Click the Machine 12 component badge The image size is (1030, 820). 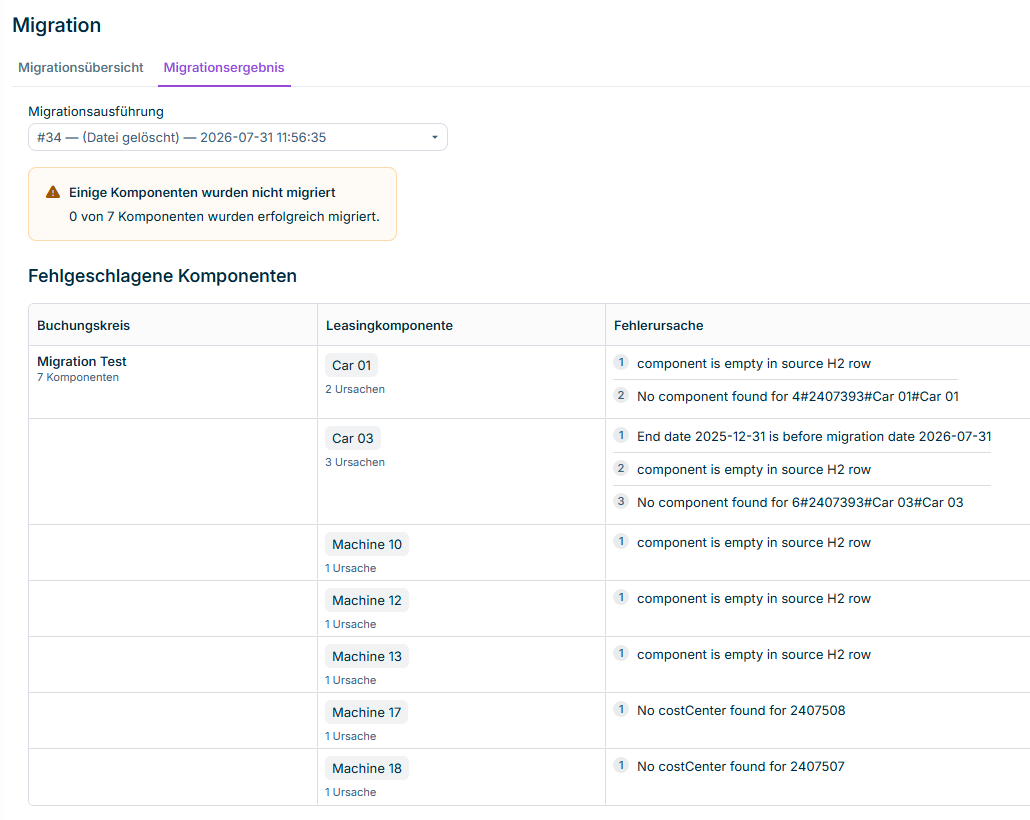point(367,600)
